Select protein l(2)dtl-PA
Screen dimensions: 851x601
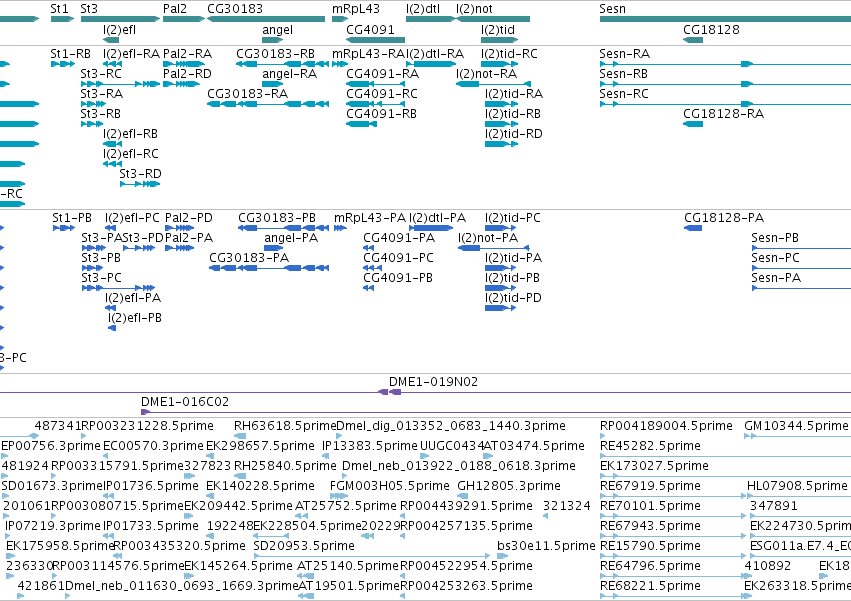point(437,218)
